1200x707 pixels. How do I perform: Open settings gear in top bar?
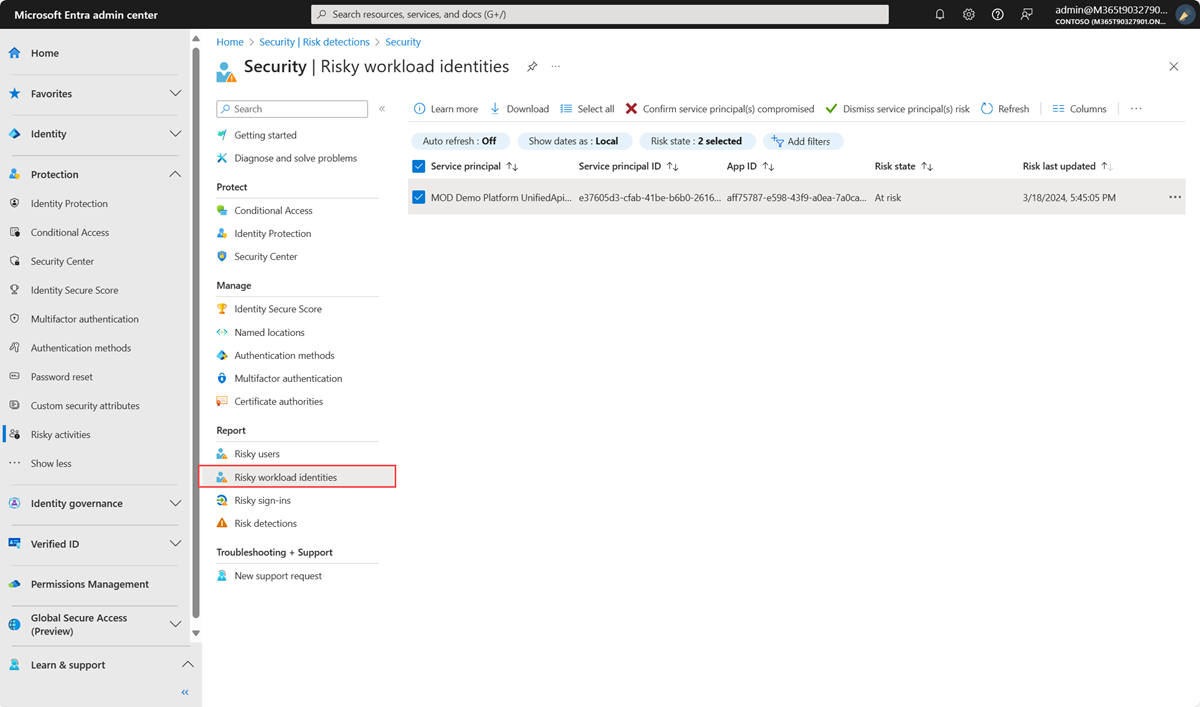pyautogui.click(x=969, y=15)
